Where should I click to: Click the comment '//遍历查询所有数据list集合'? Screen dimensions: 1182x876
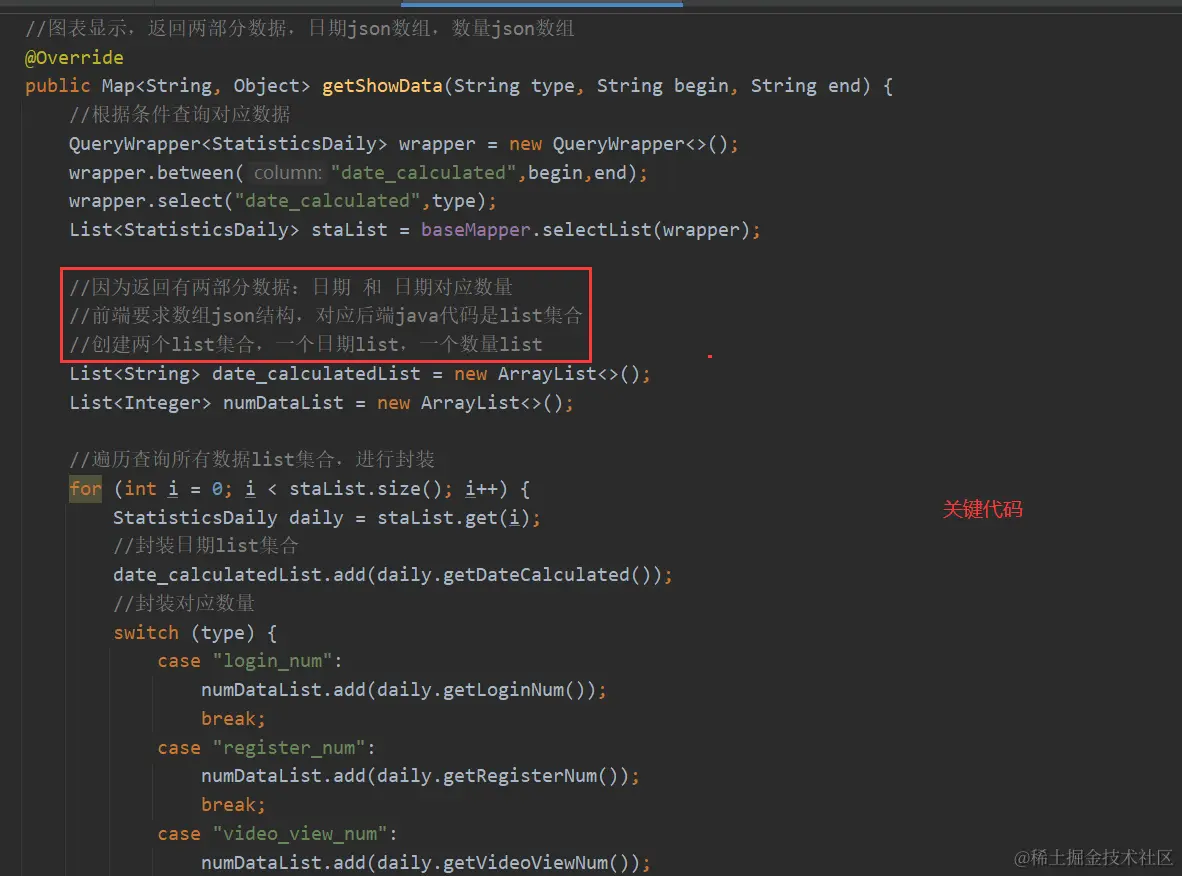point(252,460)
